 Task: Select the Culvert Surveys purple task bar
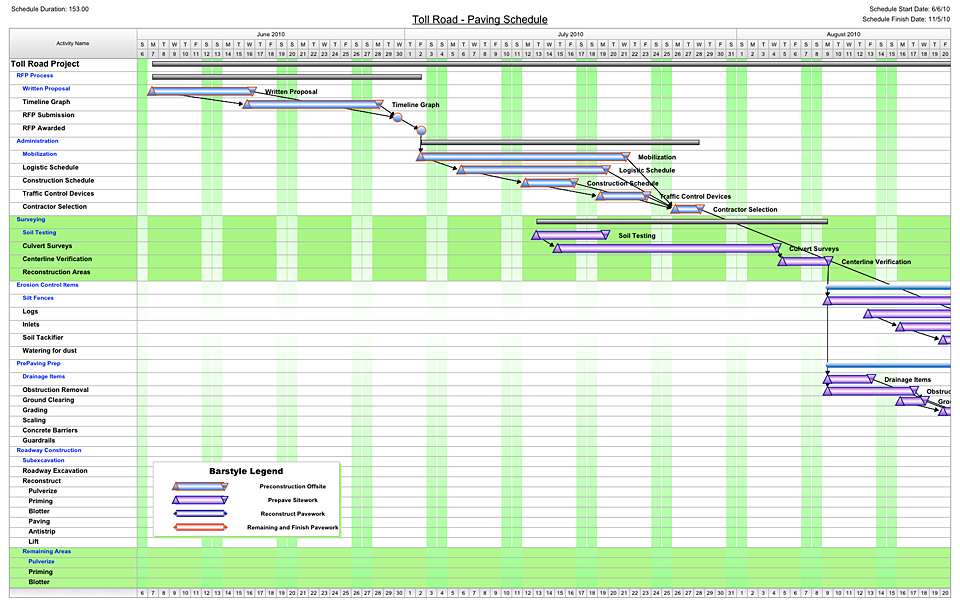666,248
